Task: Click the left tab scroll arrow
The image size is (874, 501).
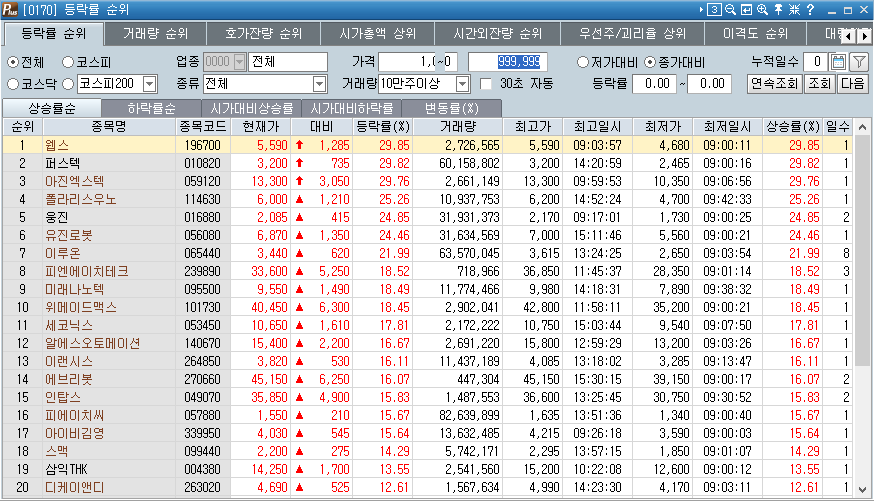Action: click(x=848, y=36)
